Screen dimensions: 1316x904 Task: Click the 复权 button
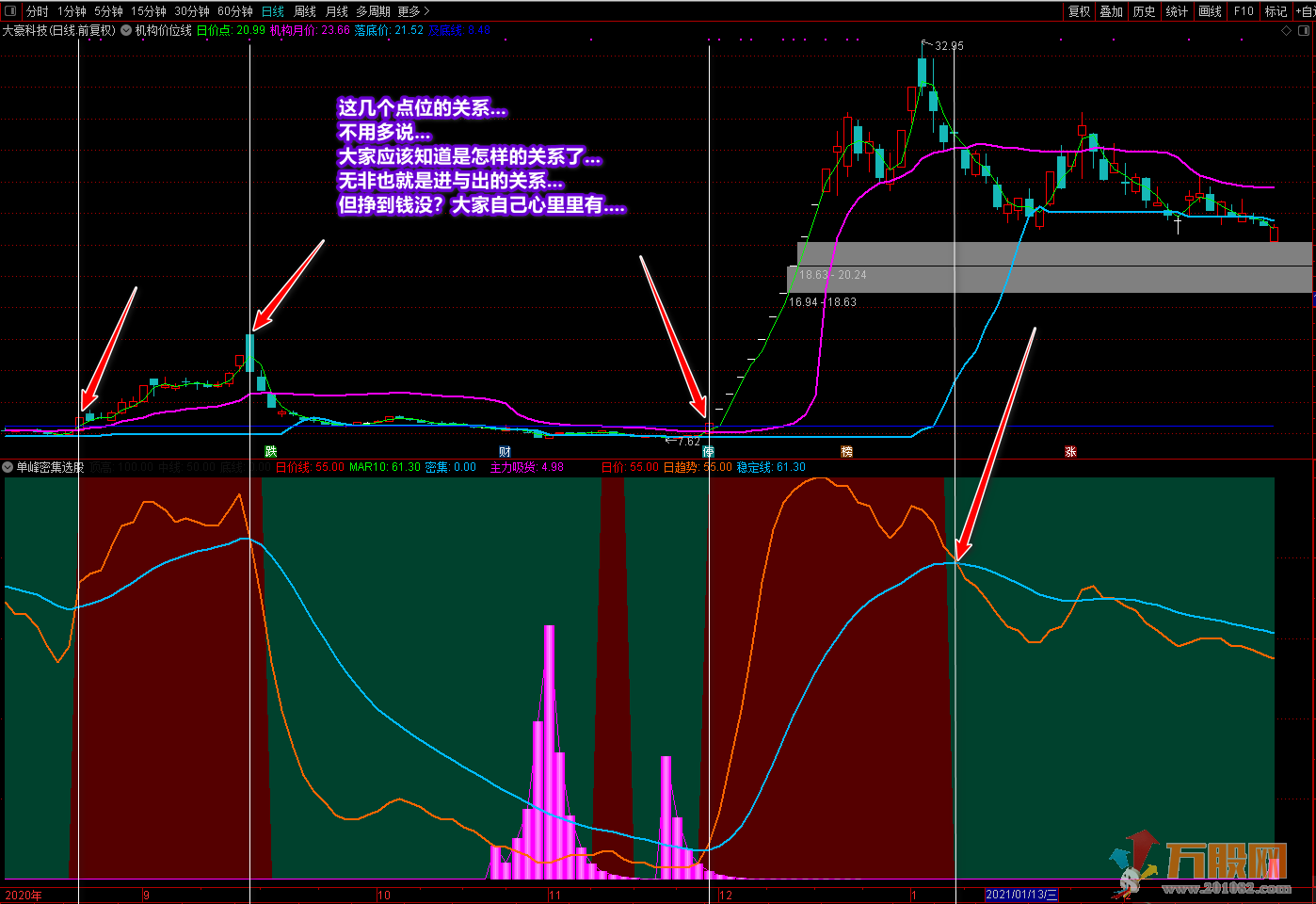click(1079, 11)
